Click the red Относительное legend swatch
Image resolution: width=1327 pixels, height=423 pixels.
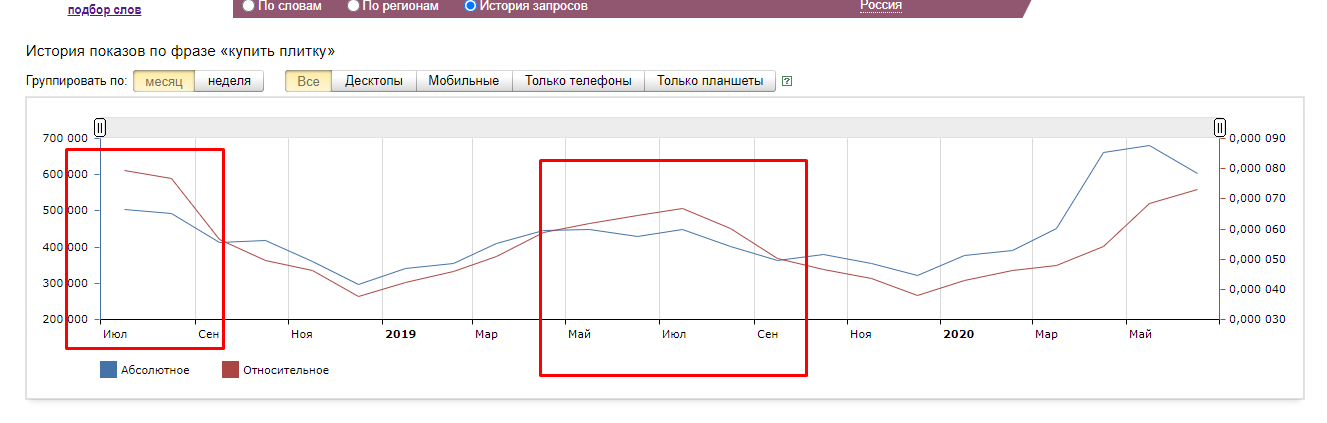[x=230, y=370]
